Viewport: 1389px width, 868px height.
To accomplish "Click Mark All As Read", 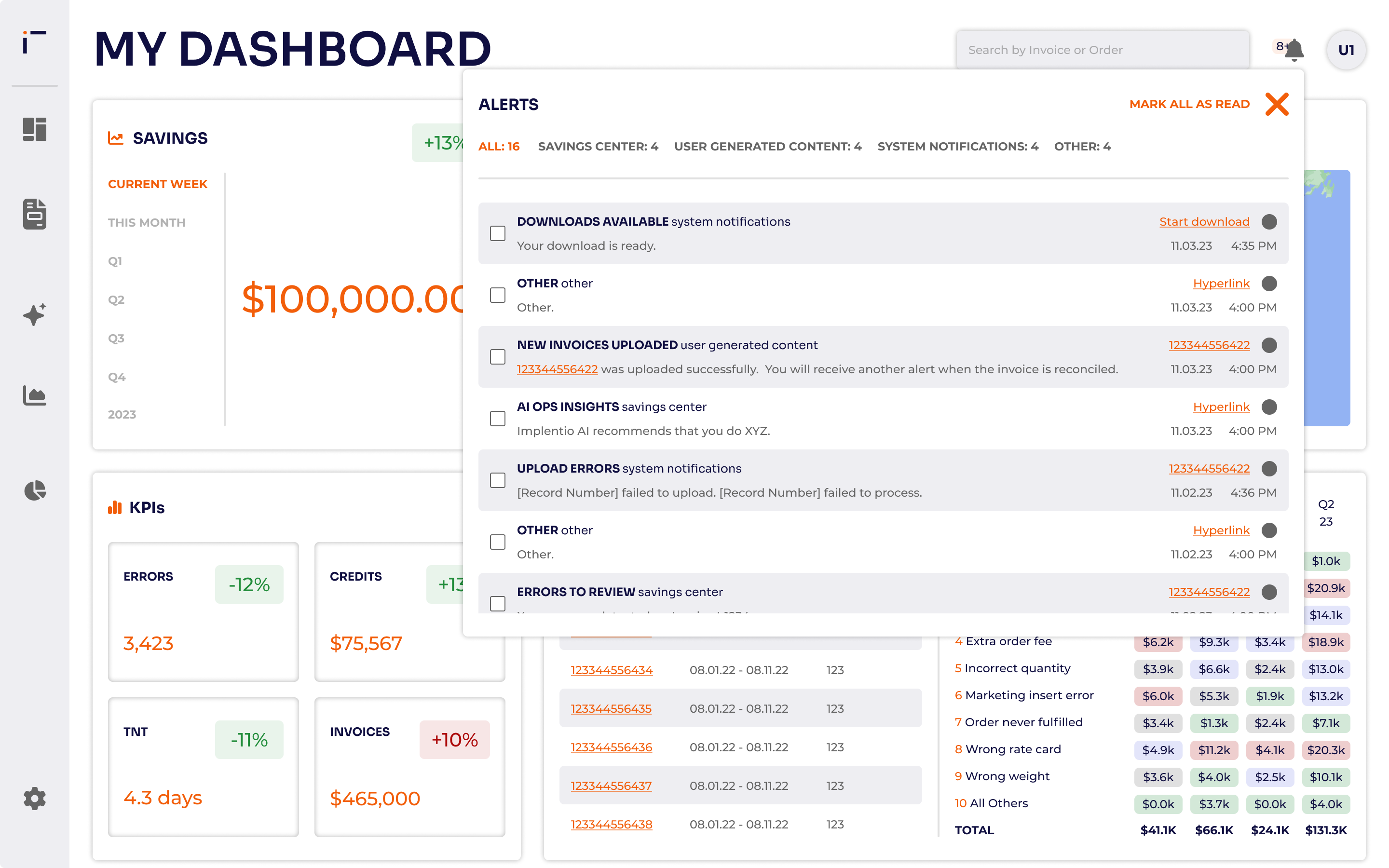I will (x=1189, y=104).
